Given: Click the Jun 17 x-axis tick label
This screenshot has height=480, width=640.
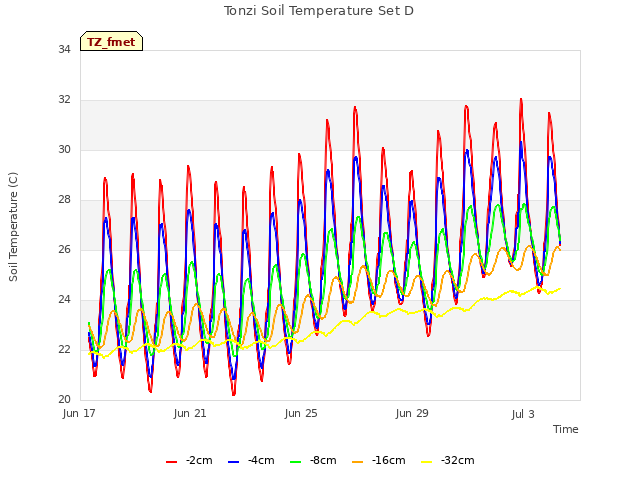Looking at the screenshot, I should click(x=79, y=413).
